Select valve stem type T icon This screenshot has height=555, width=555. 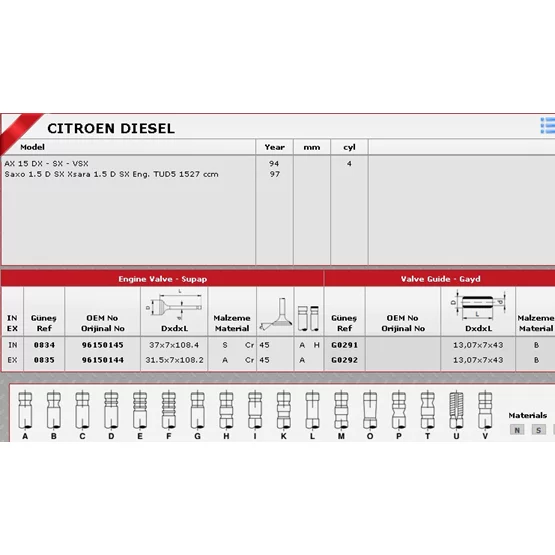(x=428, y=410)
